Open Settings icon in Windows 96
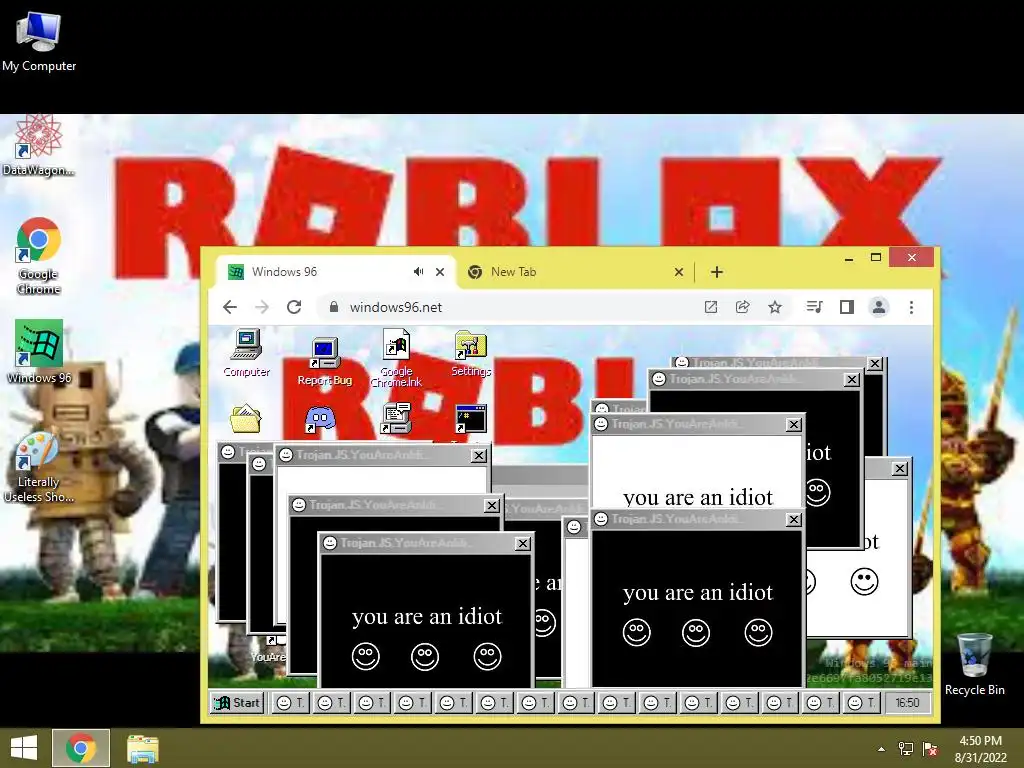The width and height of the screenshot is (1024, 768). coord(471,353)
